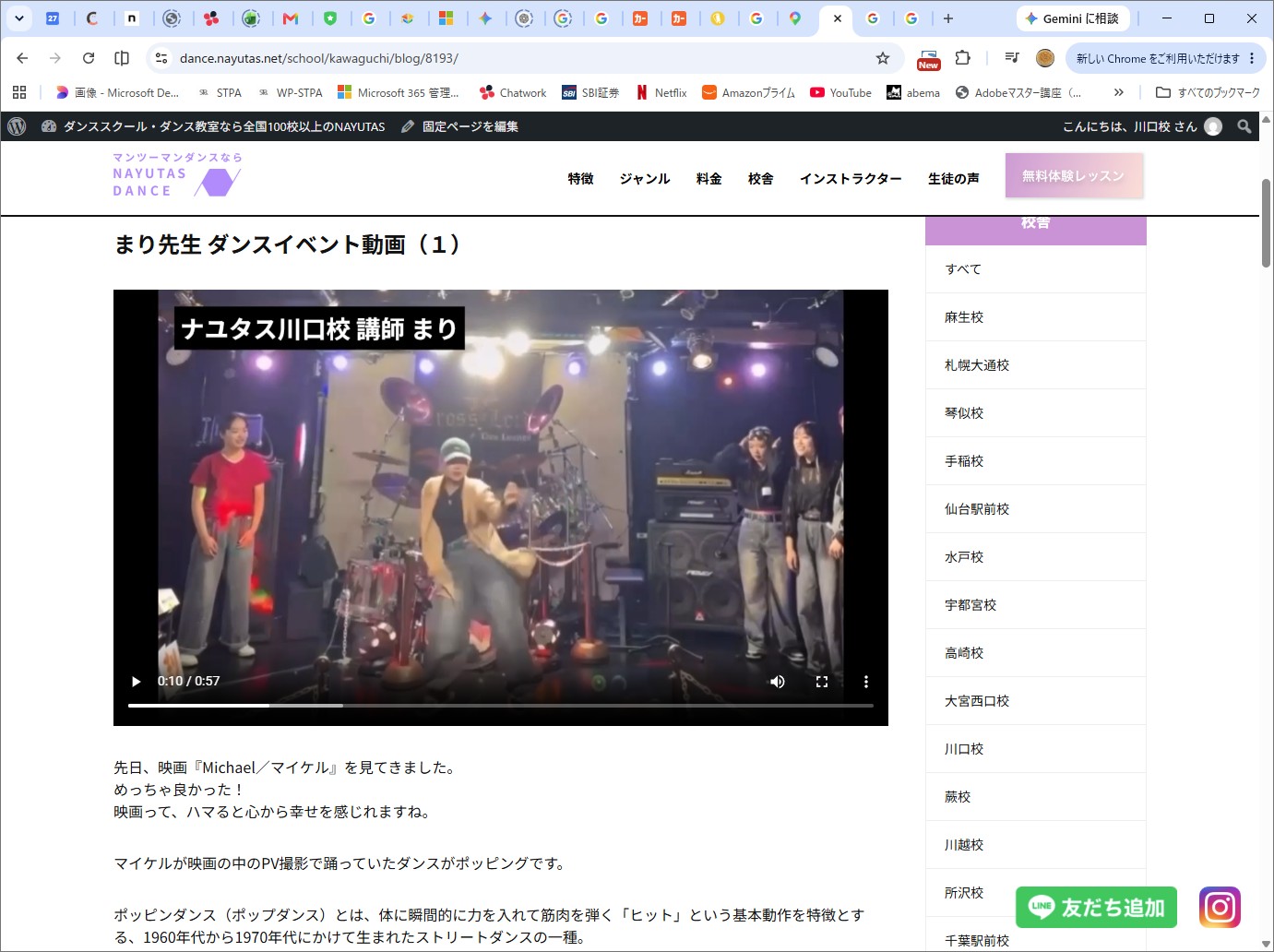Click the LINE 友だち追加 button

1097,908
